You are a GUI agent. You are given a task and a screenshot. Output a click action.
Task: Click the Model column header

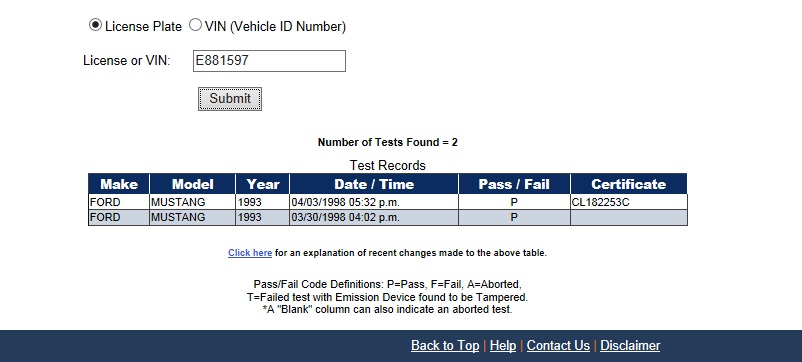coord(192,184)
